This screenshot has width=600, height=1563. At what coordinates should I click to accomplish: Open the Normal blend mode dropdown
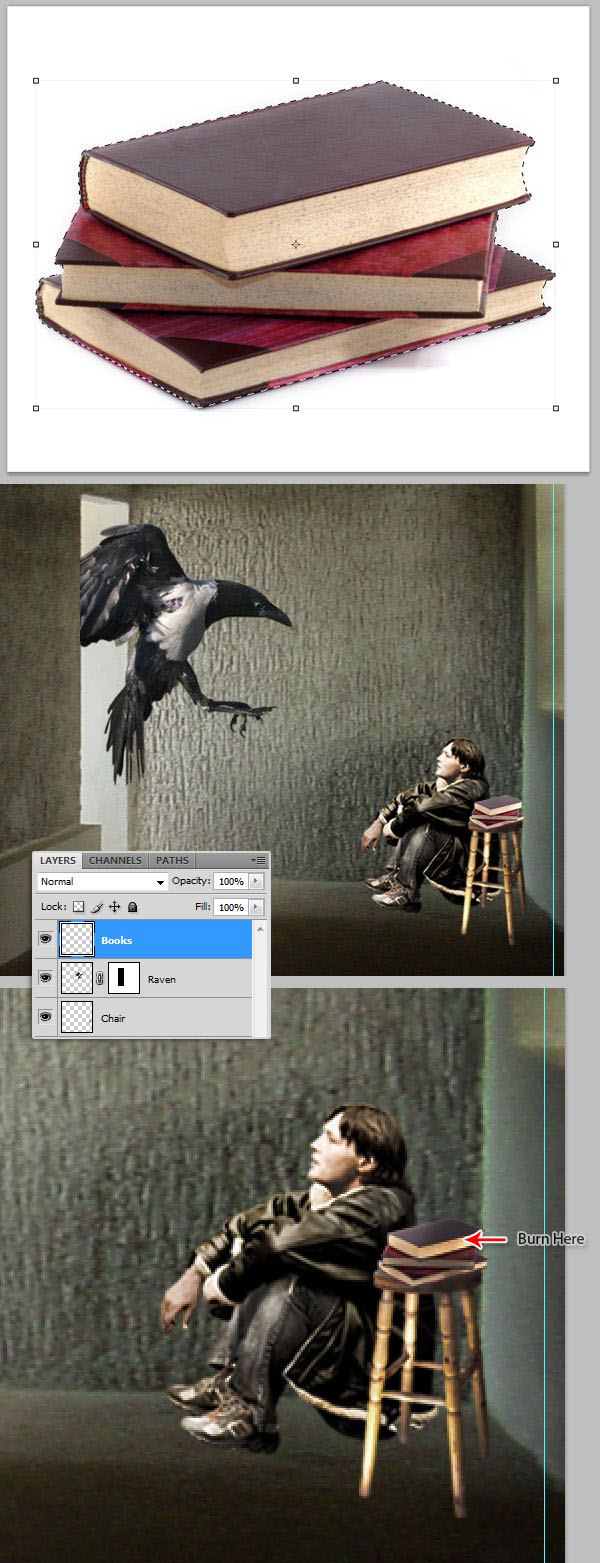[x=102, y=882]
